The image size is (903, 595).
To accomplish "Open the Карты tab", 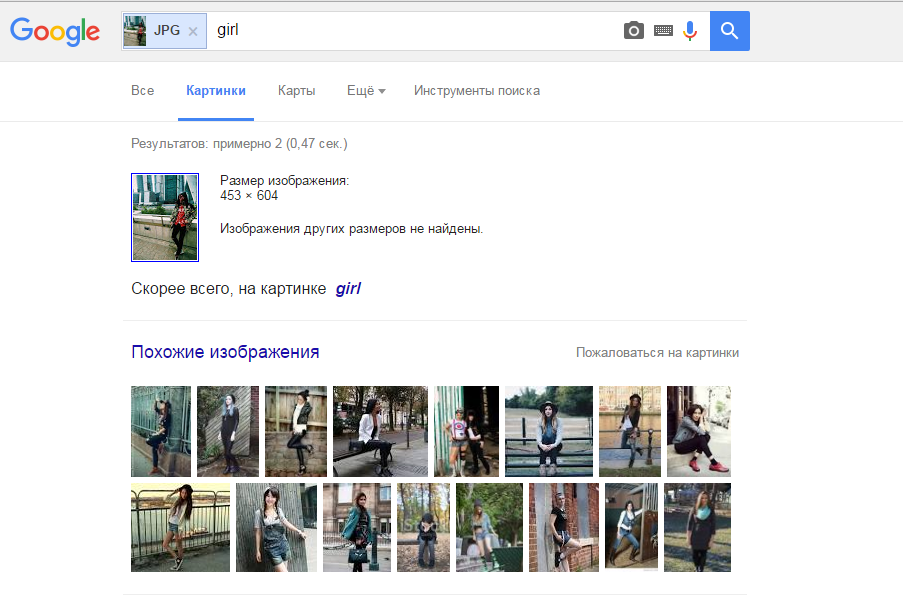I will (x=297, y=90).
